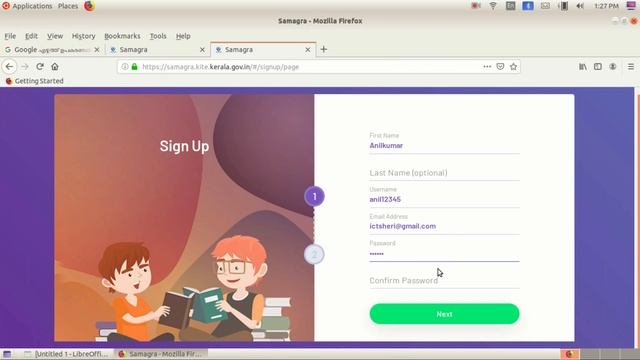Open the History menu
This screenshot has height=360, width=640.
pyautogui.click(x=83, y=36)
